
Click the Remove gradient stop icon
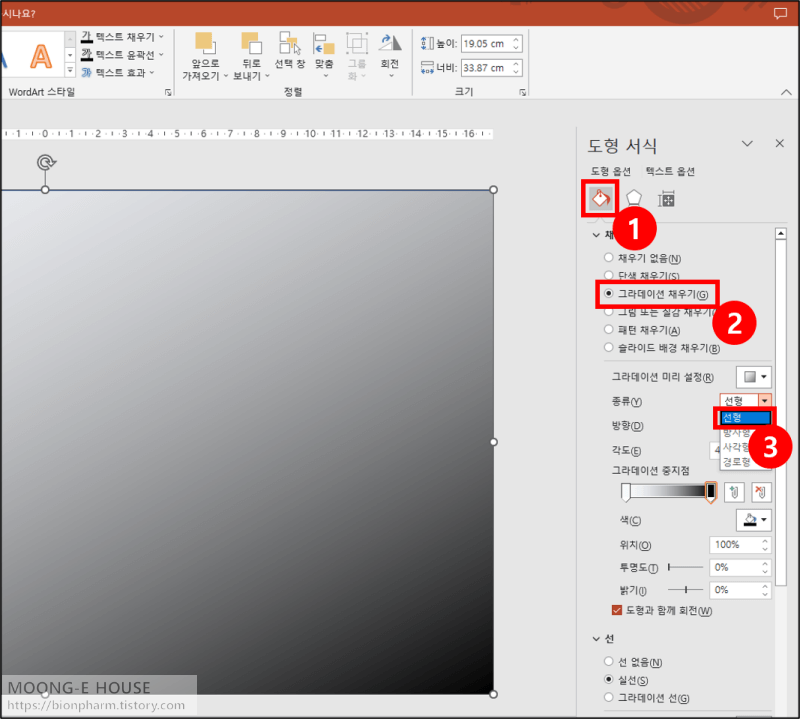pyautogui.click(x=764, y=492)
